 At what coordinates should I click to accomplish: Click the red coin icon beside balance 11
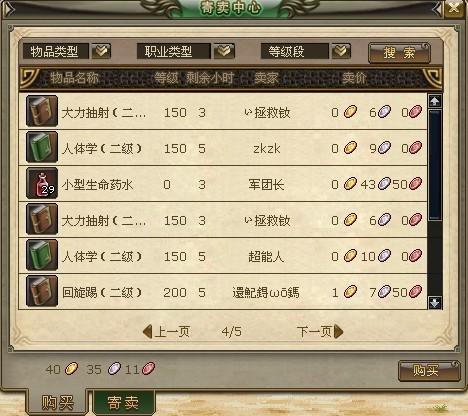click(x=148, y=369)
